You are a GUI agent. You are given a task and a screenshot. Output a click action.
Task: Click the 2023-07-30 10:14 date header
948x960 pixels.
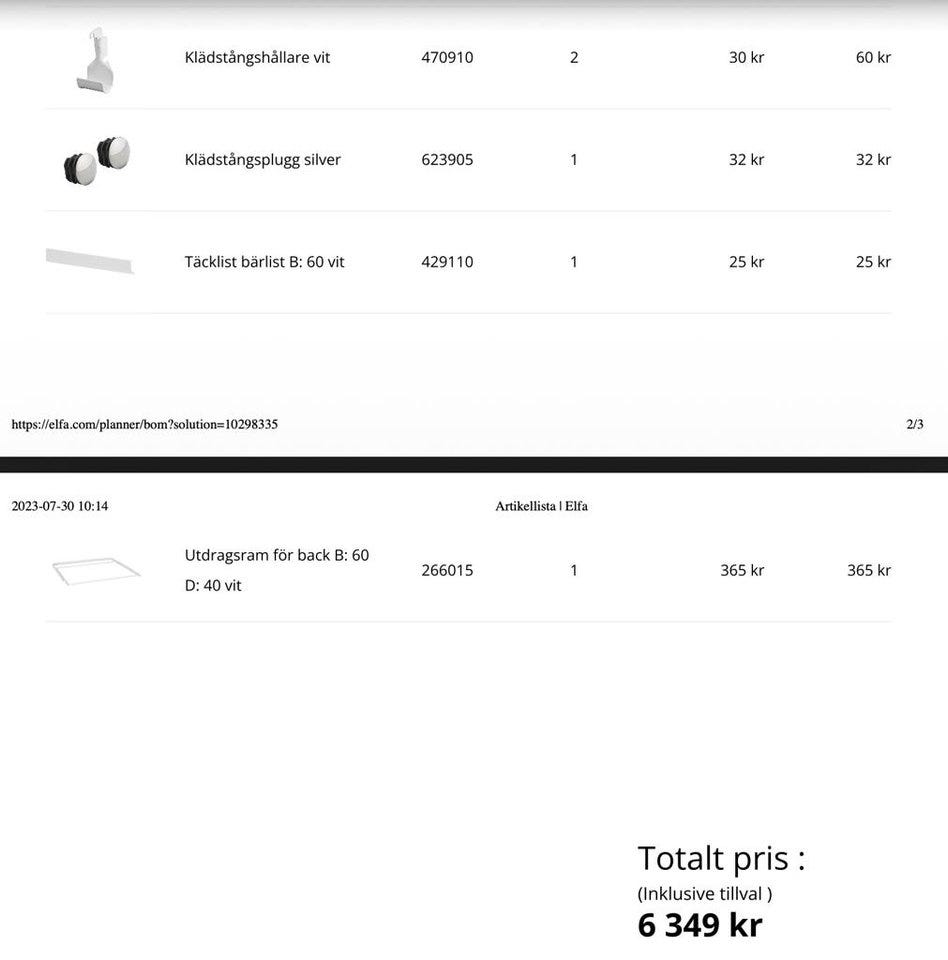60,507
